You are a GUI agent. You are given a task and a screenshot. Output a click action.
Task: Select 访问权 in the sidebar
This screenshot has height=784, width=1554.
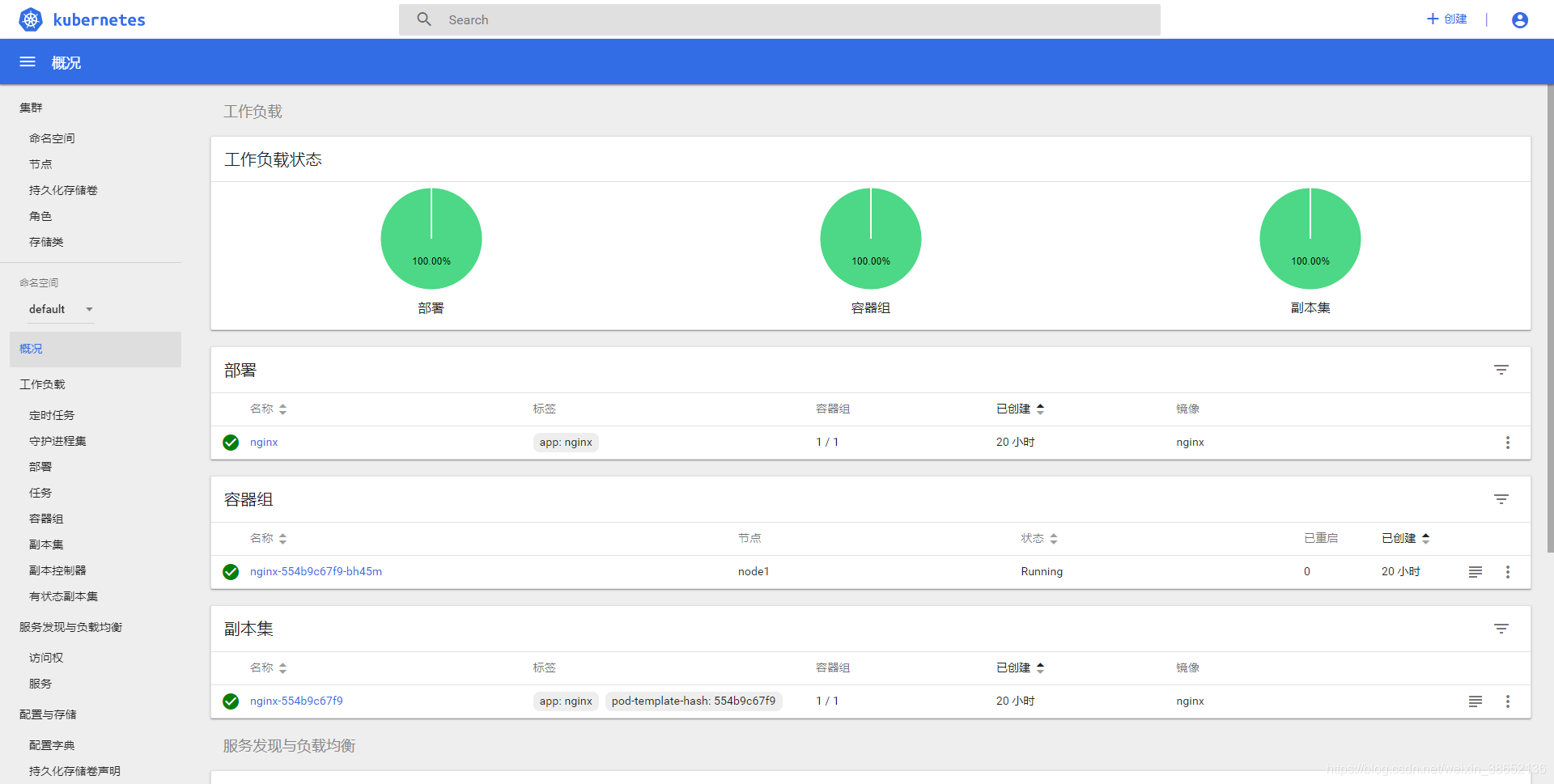pyautogui.click(x=46, y=658)
